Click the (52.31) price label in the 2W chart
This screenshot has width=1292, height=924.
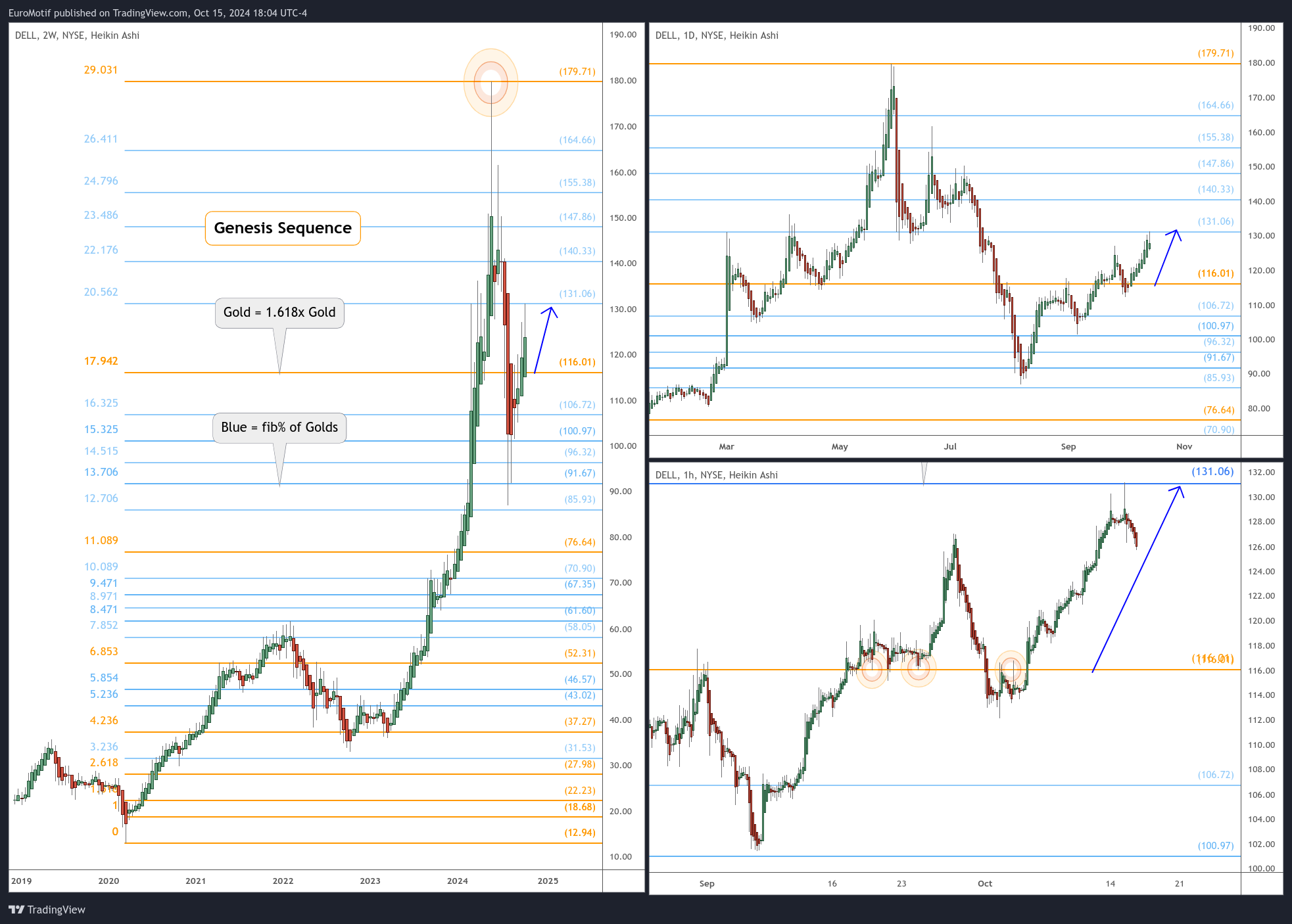580,653
